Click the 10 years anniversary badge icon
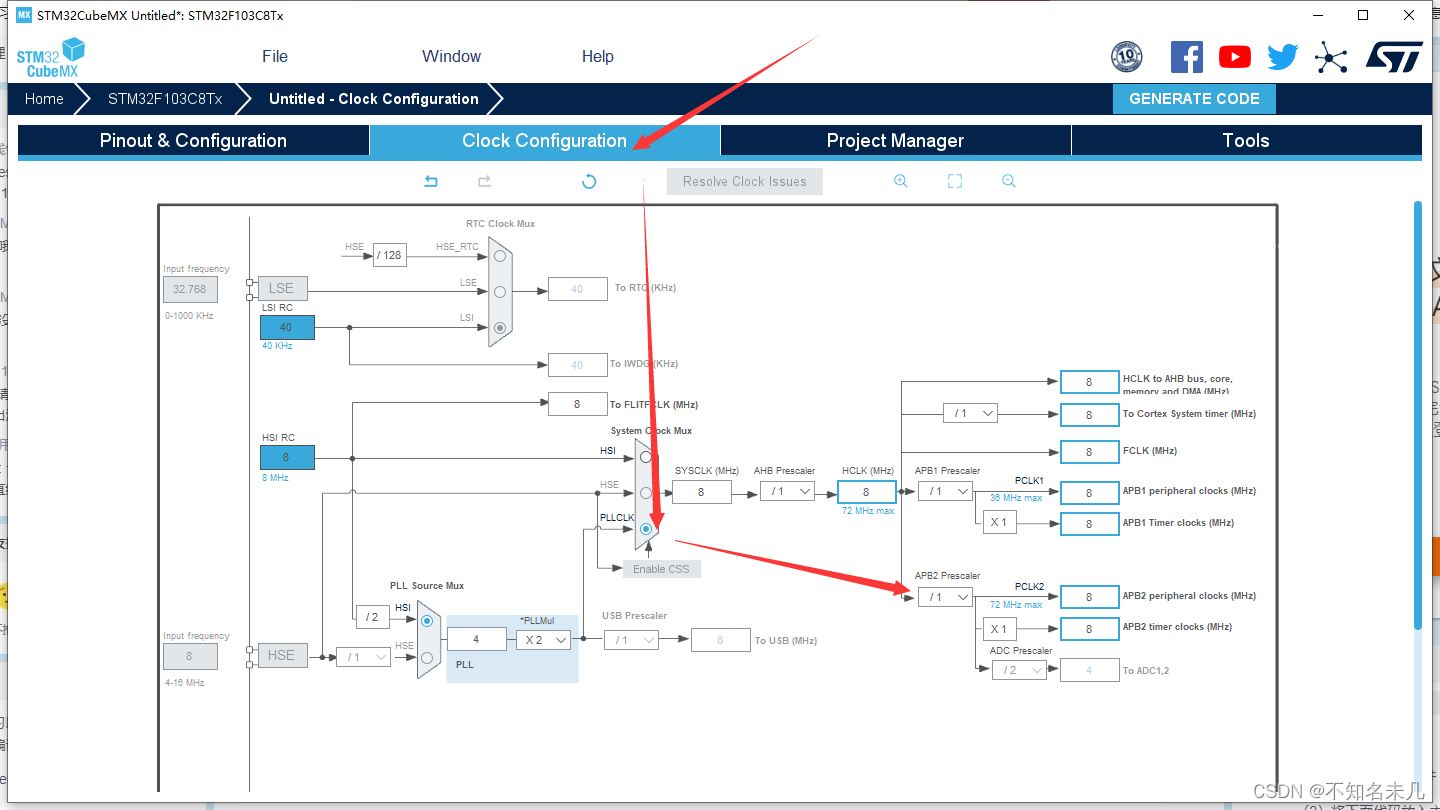The width and height of the screenshot is (1440, 810). [x=1127, y=57]
